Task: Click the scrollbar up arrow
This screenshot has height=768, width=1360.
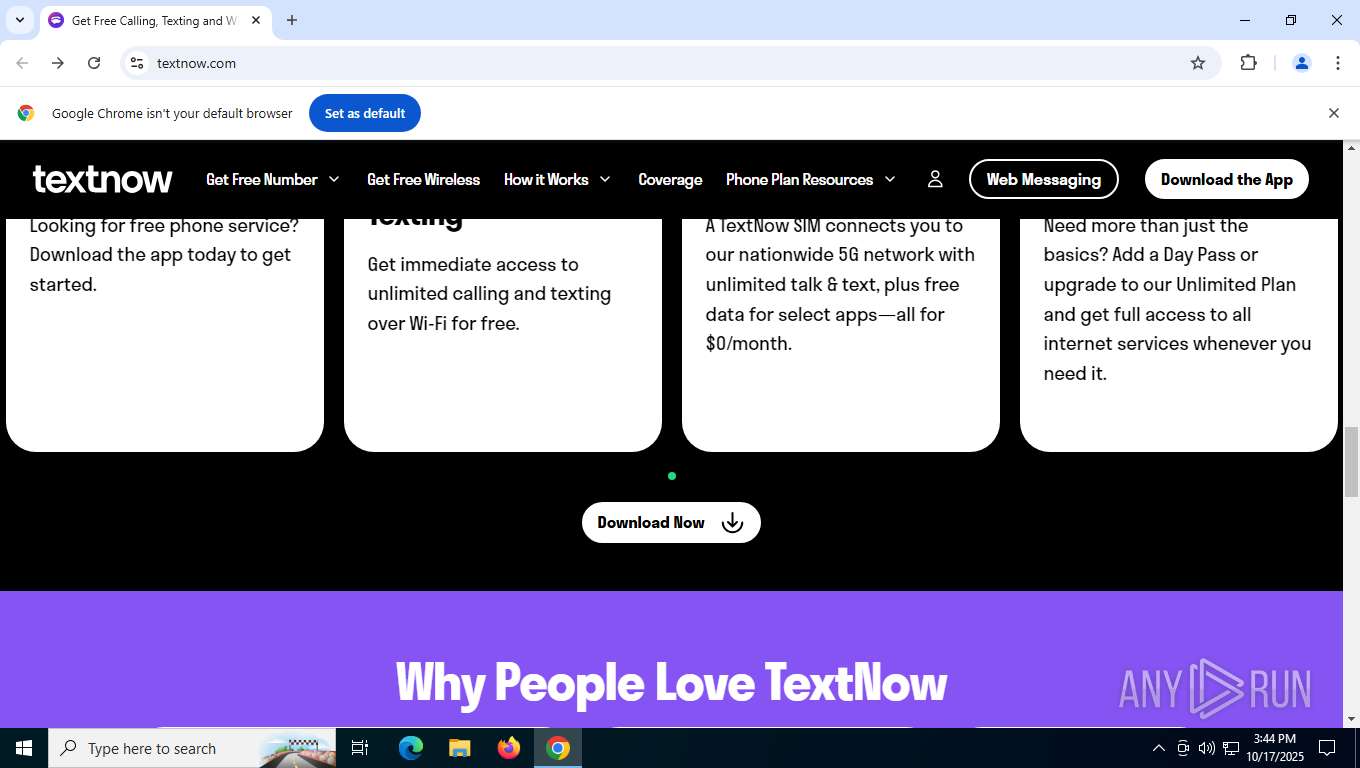Action: [x=1351, y=148]
